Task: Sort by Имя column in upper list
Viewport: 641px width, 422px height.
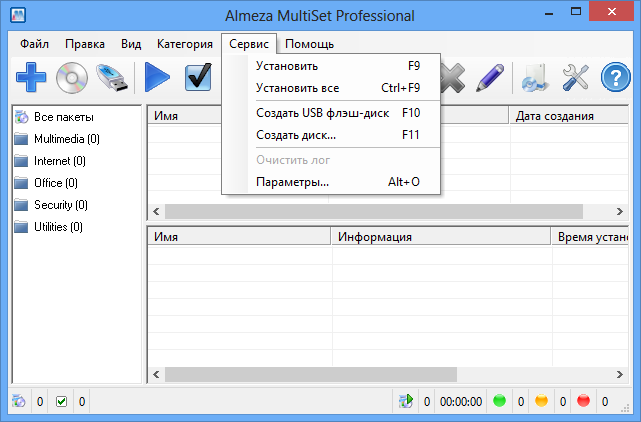Action: [x=185, y=116]
